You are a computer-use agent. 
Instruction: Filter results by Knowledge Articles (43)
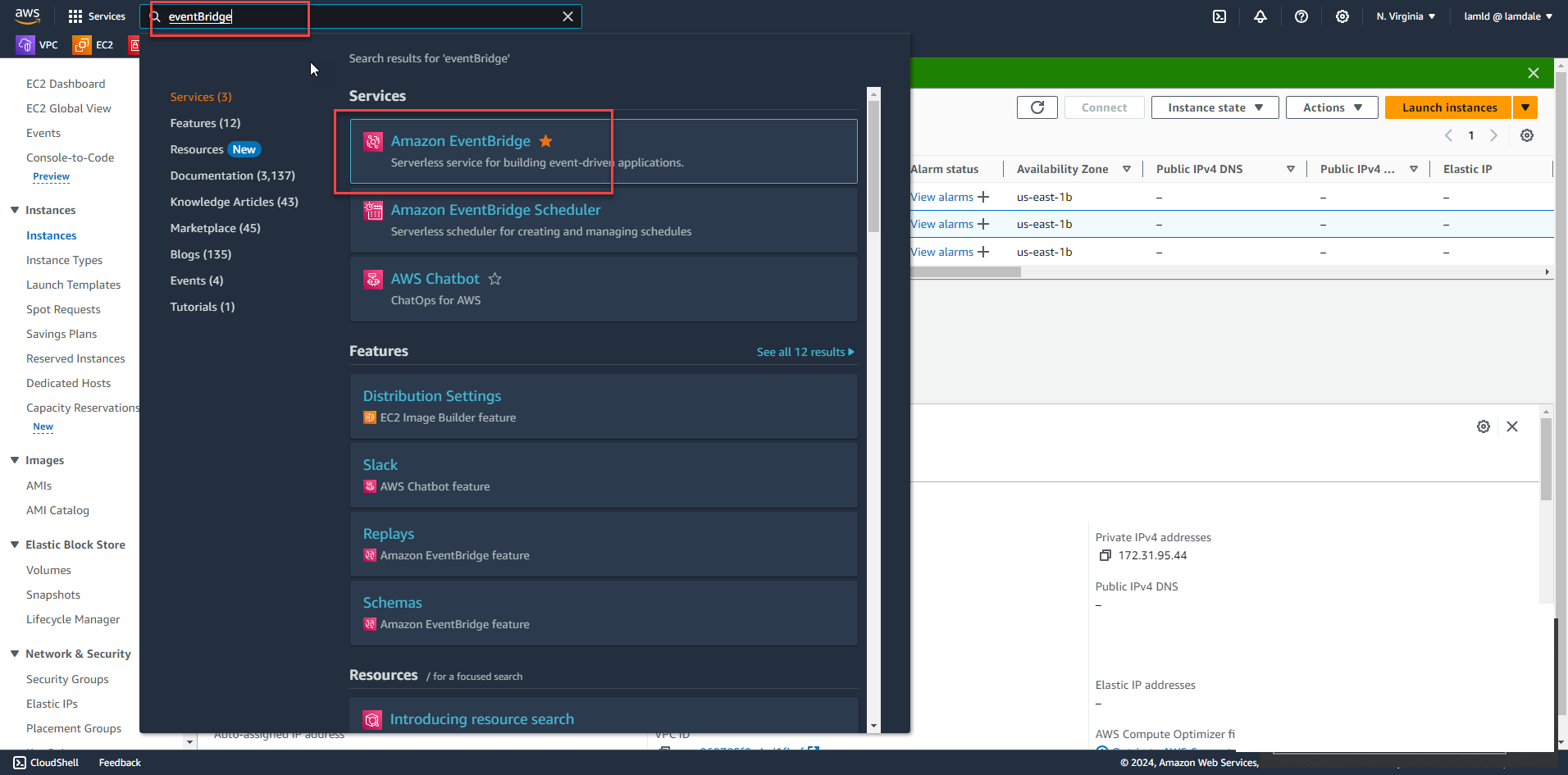(235, 202)
